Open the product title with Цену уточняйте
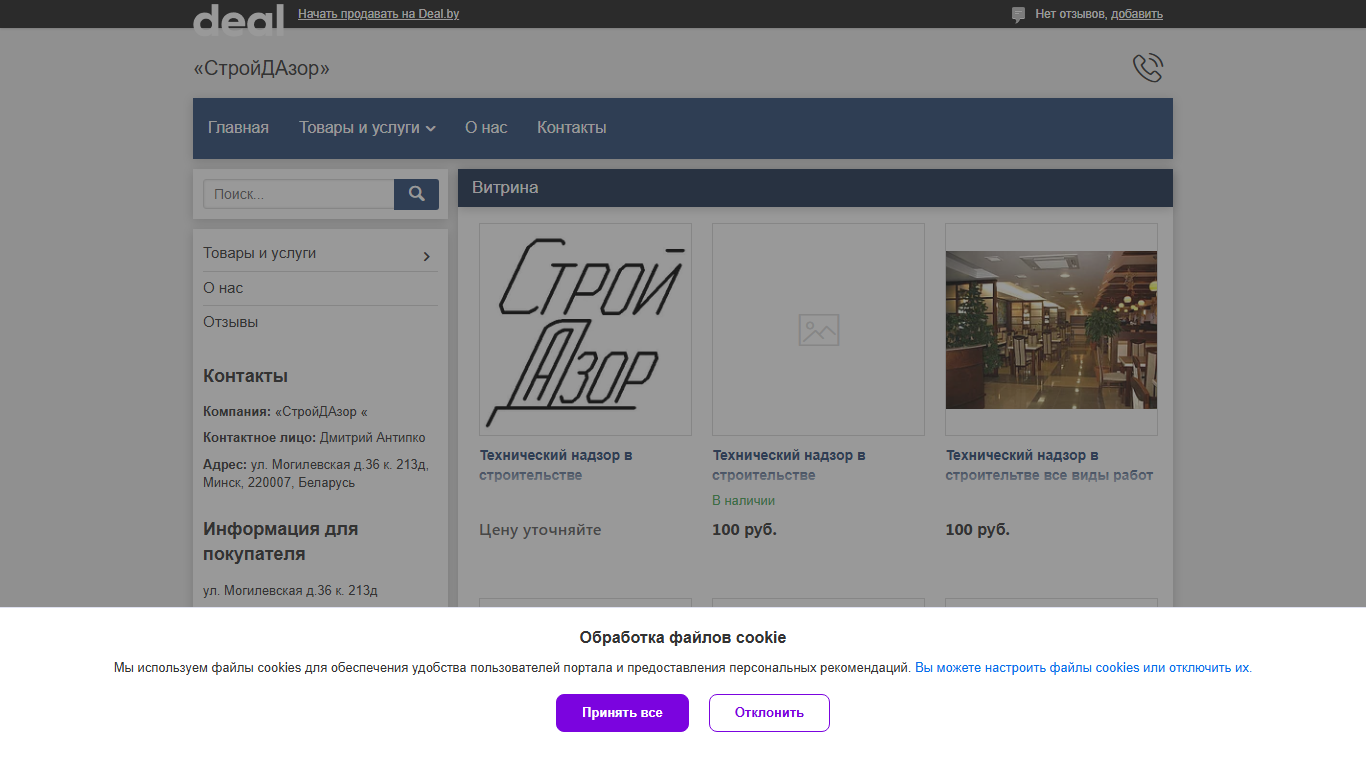Image resolution: width=1366 pixels, height=768 pixels. (556, 465)
